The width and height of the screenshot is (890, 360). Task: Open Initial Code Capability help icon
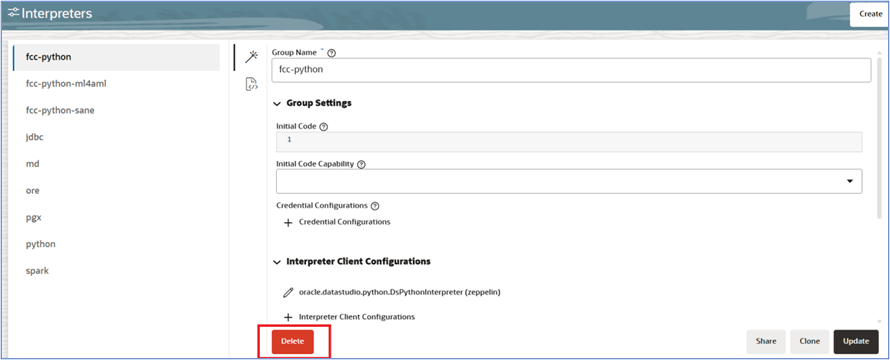(x=361, y=164)
